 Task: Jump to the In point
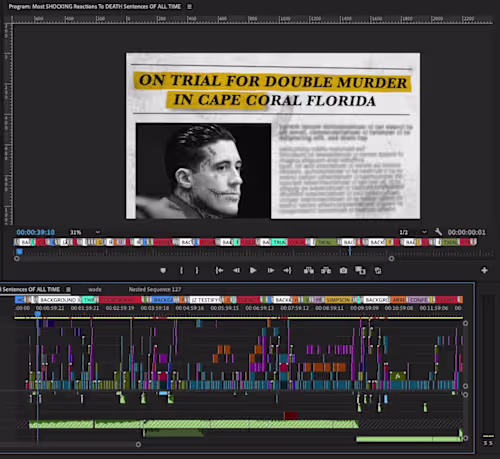click(219, 271)
